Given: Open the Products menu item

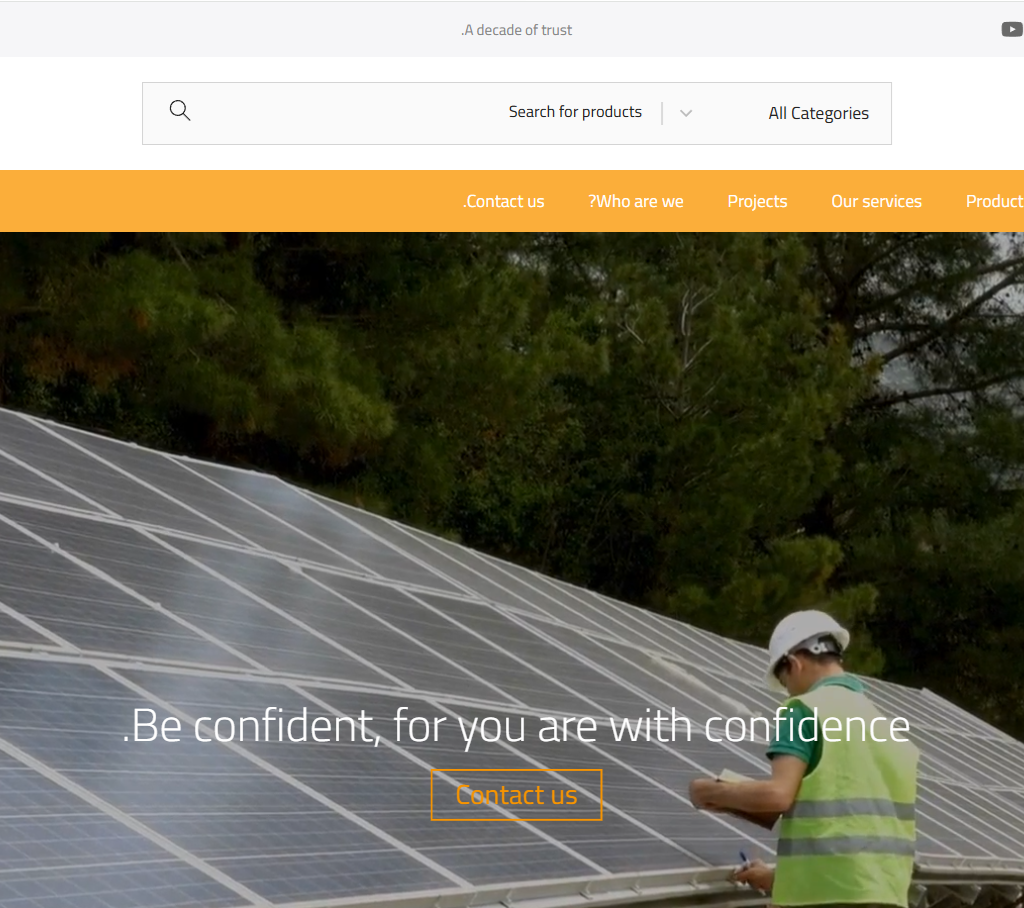Looking at the screenshot, I should click(995, 201).
